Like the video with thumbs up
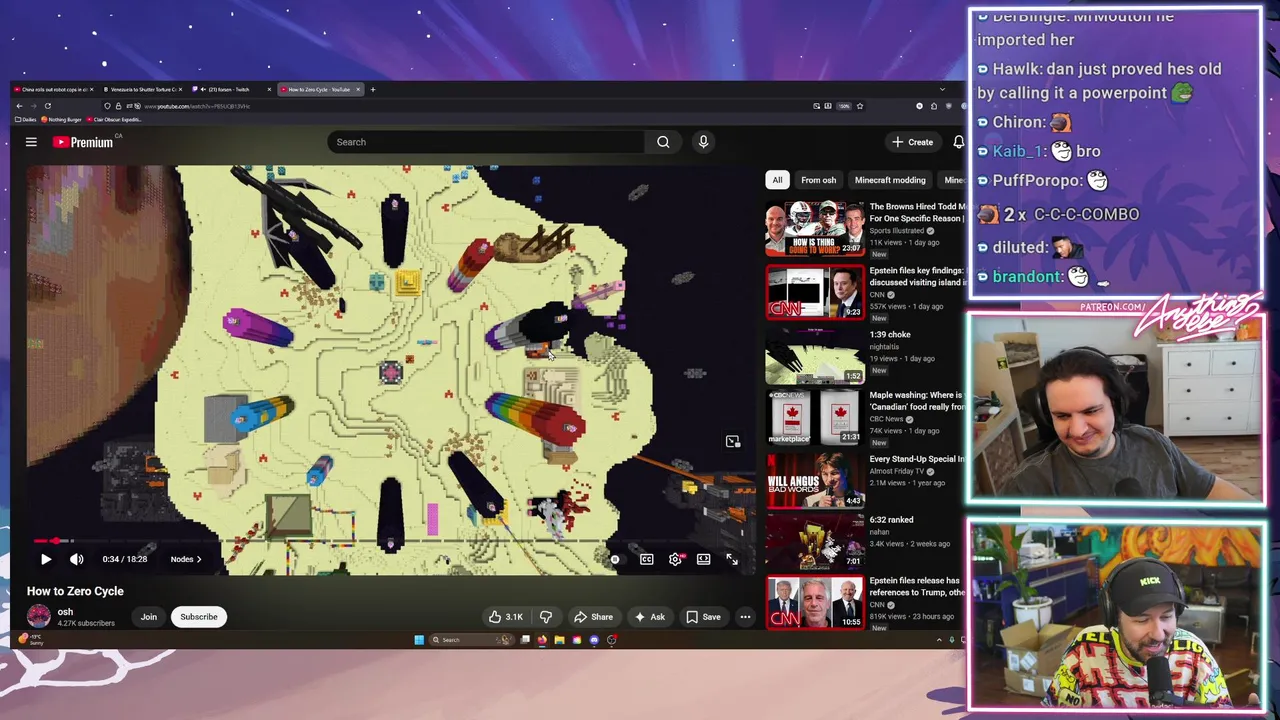Image resolution: width=1280 pixels, height=720 pixels. point(506,617)
